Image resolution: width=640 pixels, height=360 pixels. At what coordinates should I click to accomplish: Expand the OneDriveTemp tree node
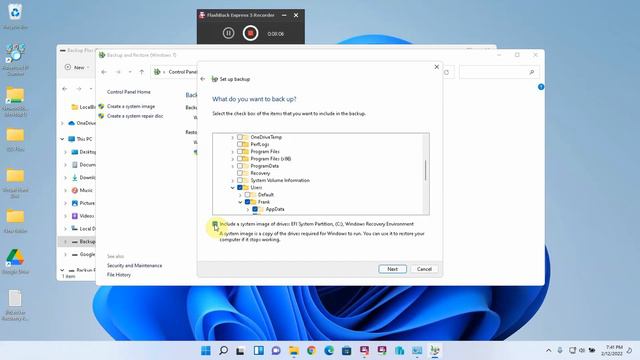(233, 138)
